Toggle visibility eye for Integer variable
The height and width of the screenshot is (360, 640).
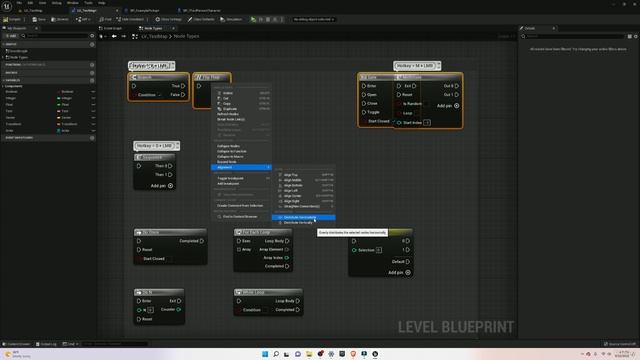click(93, 98)
